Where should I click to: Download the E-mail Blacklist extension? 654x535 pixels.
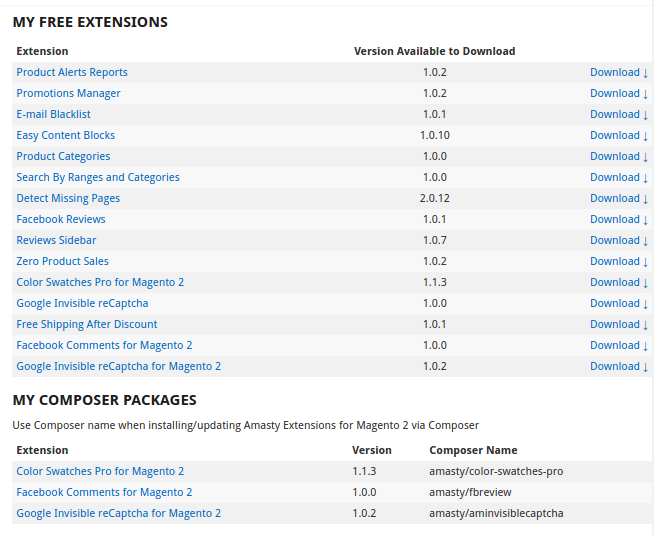point(619,114)
